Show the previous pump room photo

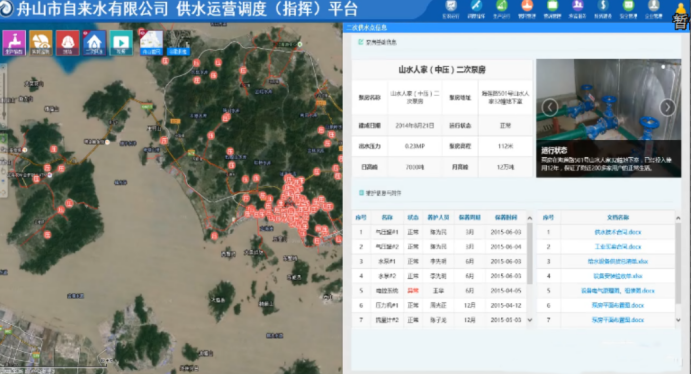point(550,107)
